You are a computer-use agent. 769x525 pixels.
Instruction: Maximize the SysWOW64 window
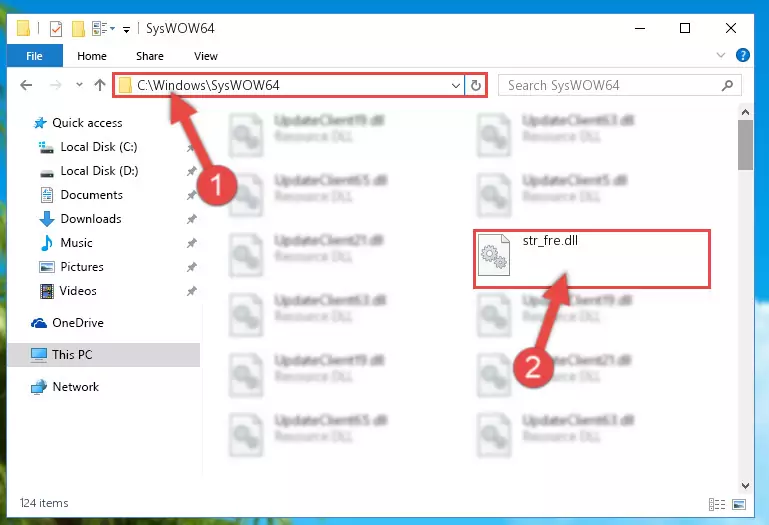point(685,28)
